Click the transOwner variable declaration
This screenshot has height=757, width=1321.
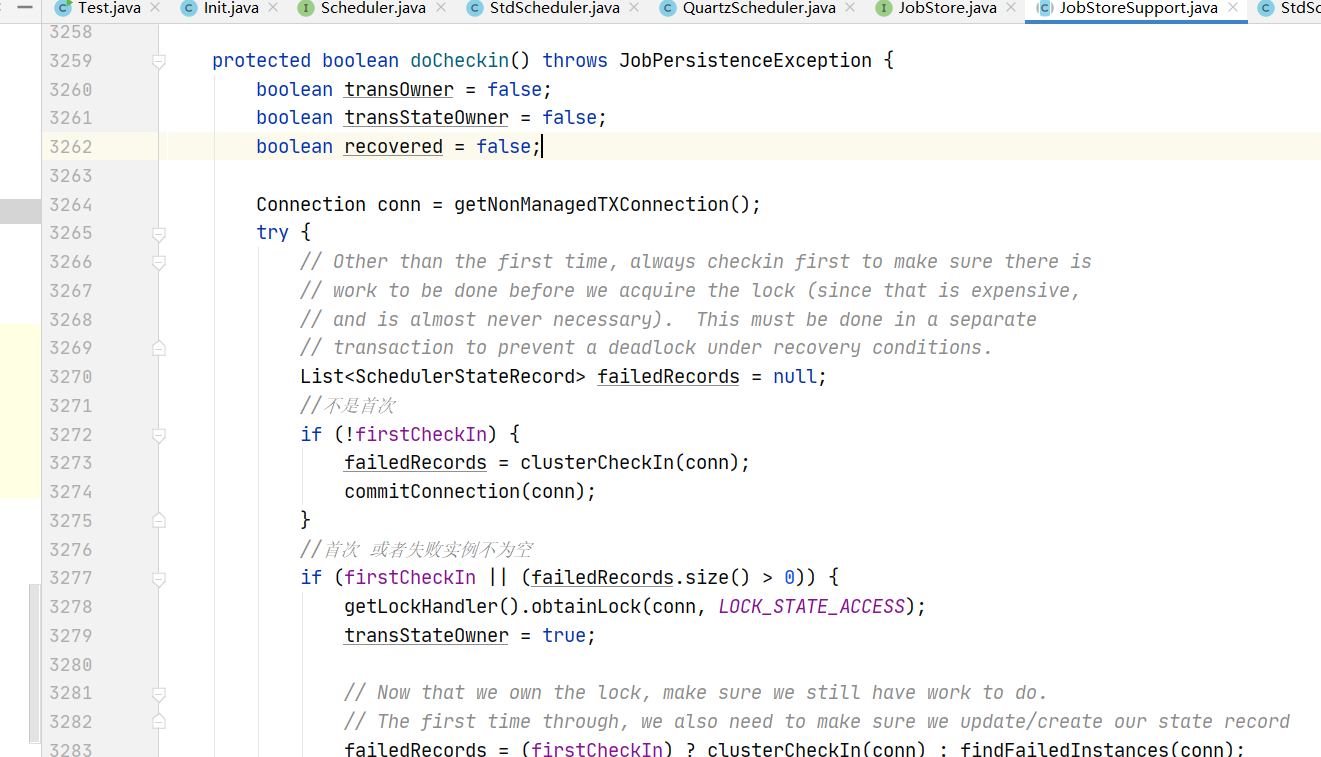click(399, 90)
